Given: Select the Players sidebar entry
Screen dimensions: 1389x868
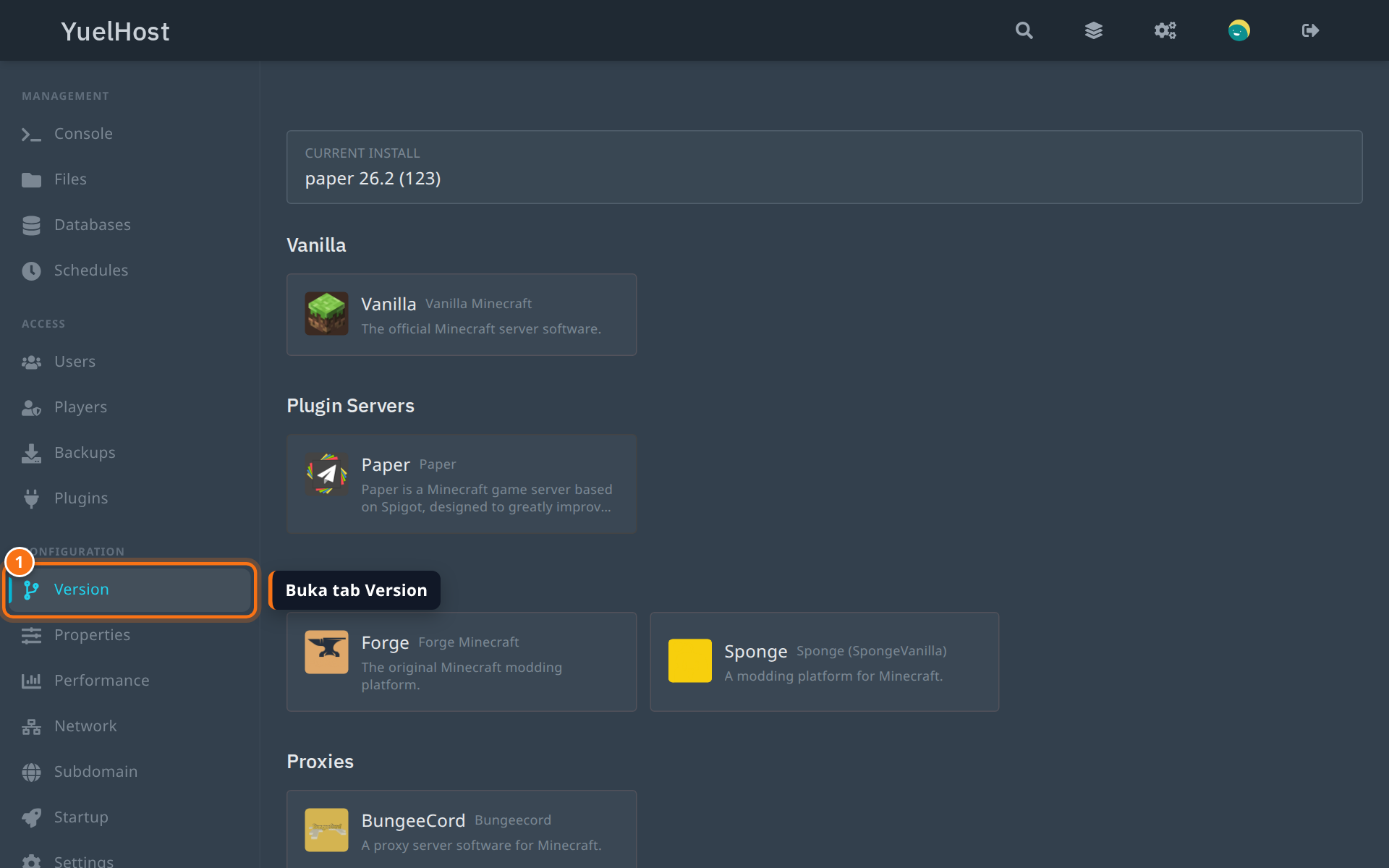Looking at the screenshot, I should (x=130, y=407).
